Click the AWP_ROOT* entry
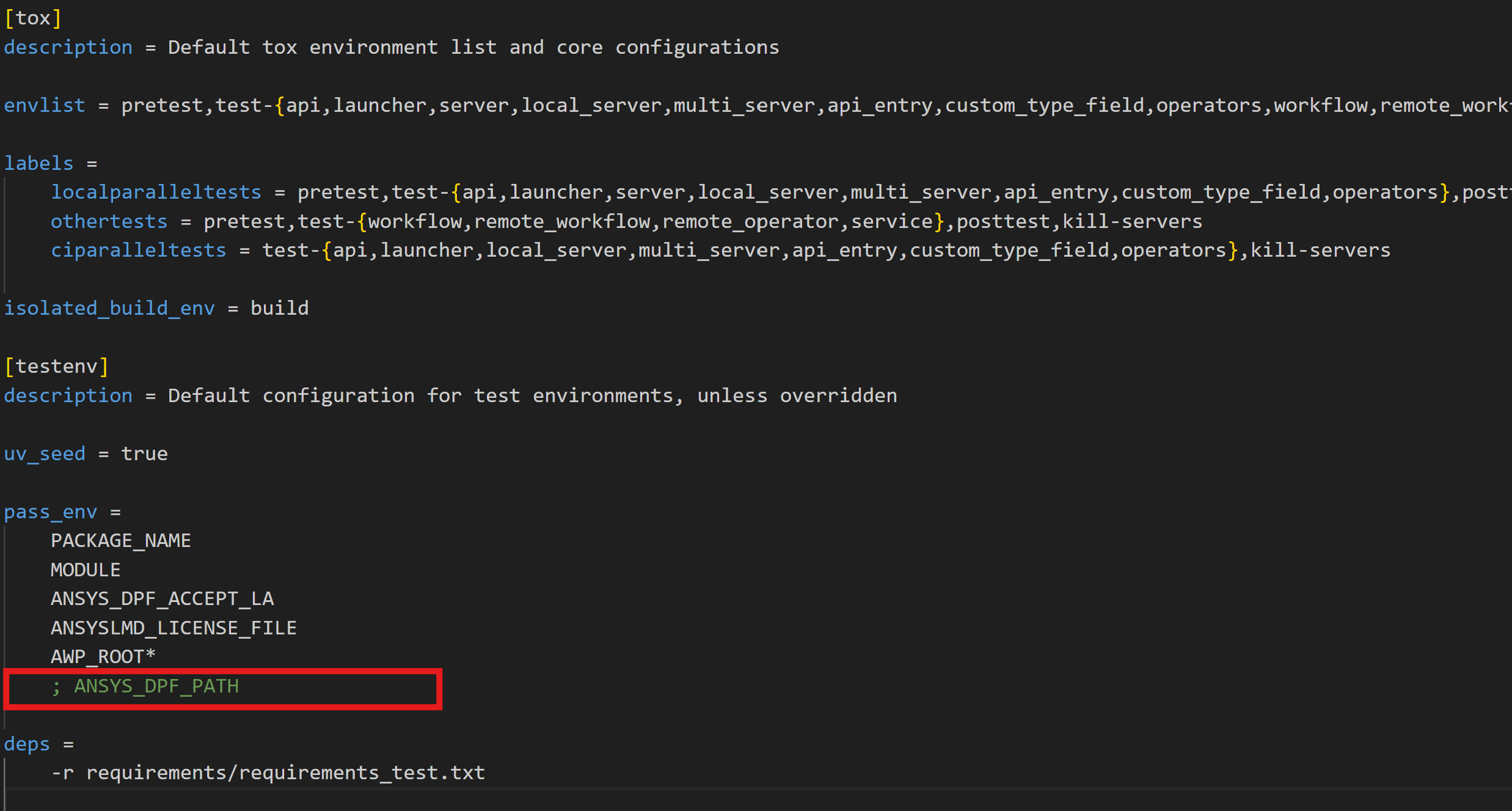The width and height of the screenshot is (1512, 811). 103,656
